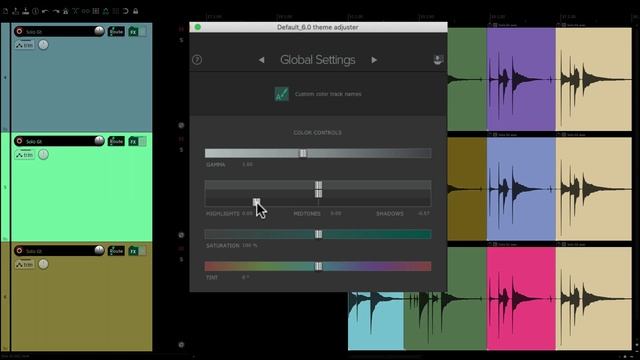This screenshot has height=360, width=640.
Task: Arm recording on the teal track
Action: click(19, 31)
